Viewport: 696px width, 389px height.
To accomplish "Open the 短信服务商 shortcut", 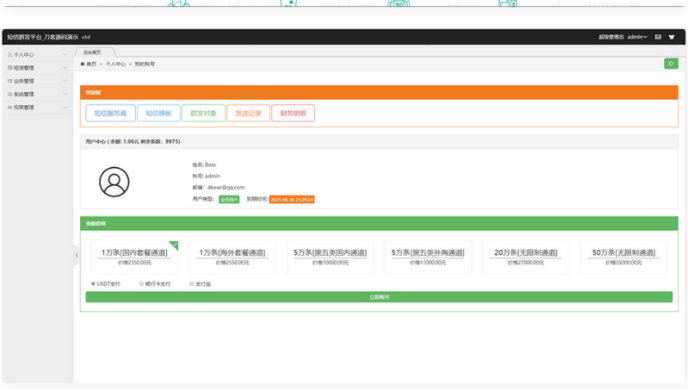I will pos(111,113).
